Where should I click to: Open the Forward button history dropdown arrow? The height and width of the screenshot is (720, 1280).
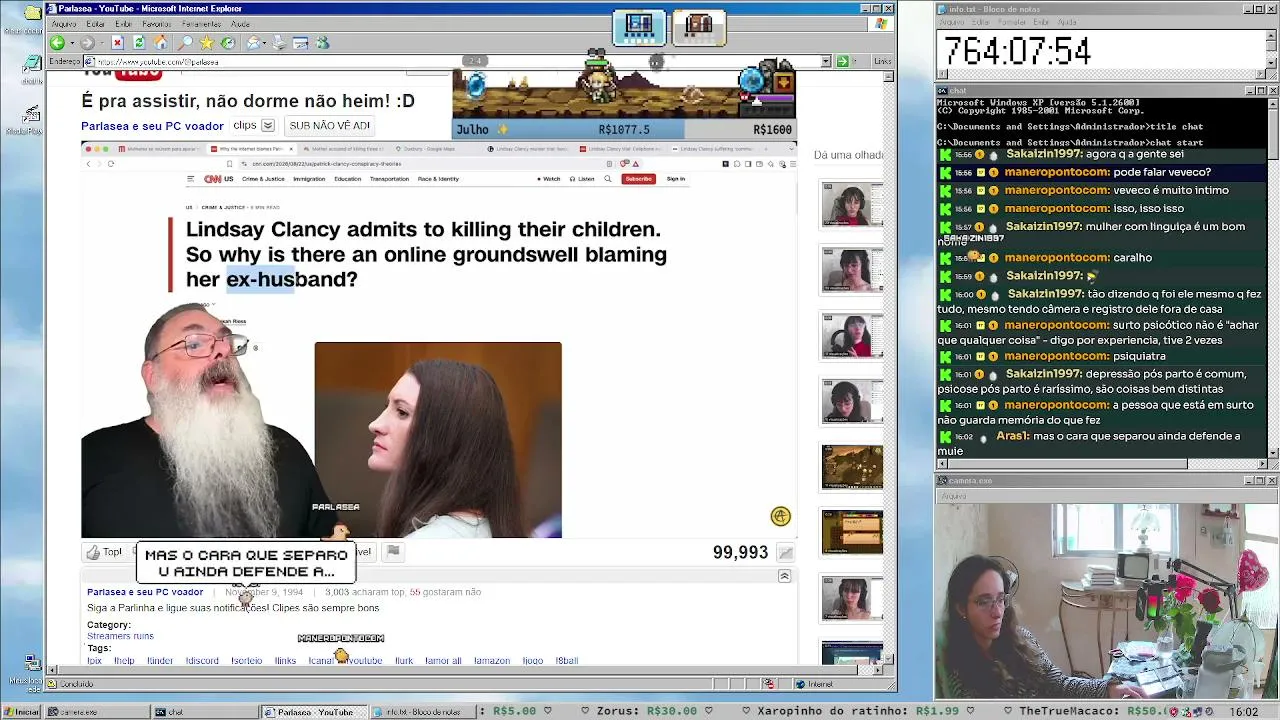pos(100,43)
